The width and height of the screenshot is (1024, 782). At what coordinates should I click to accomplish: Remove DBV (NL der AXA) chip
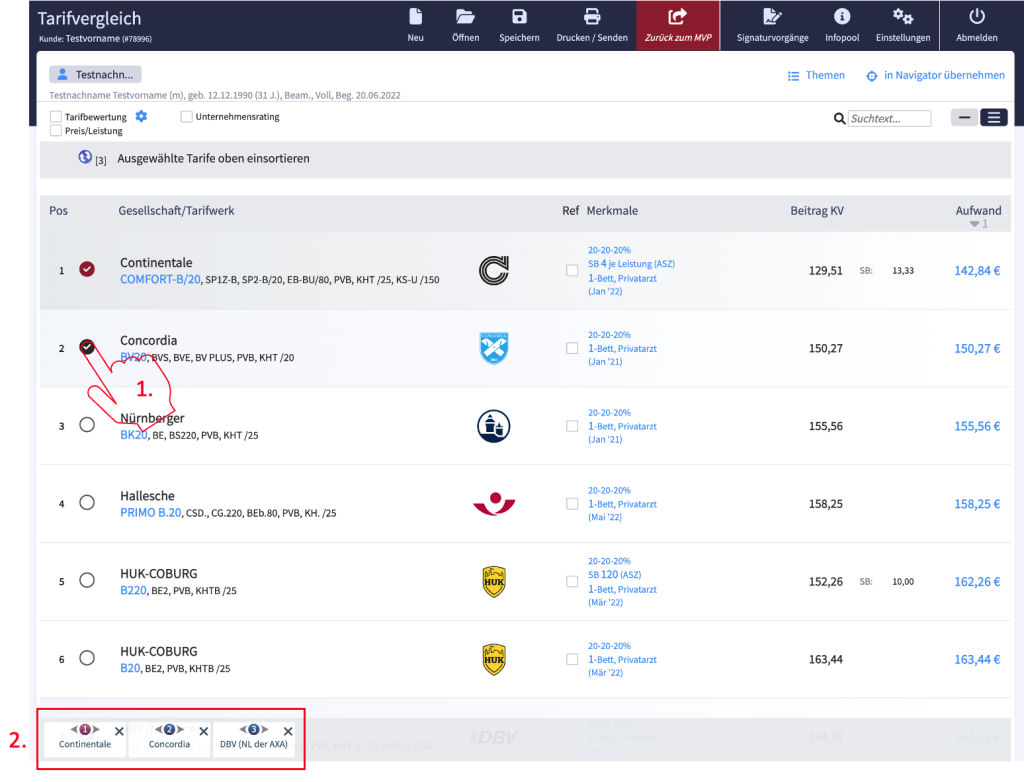click(x=288, y=732)
